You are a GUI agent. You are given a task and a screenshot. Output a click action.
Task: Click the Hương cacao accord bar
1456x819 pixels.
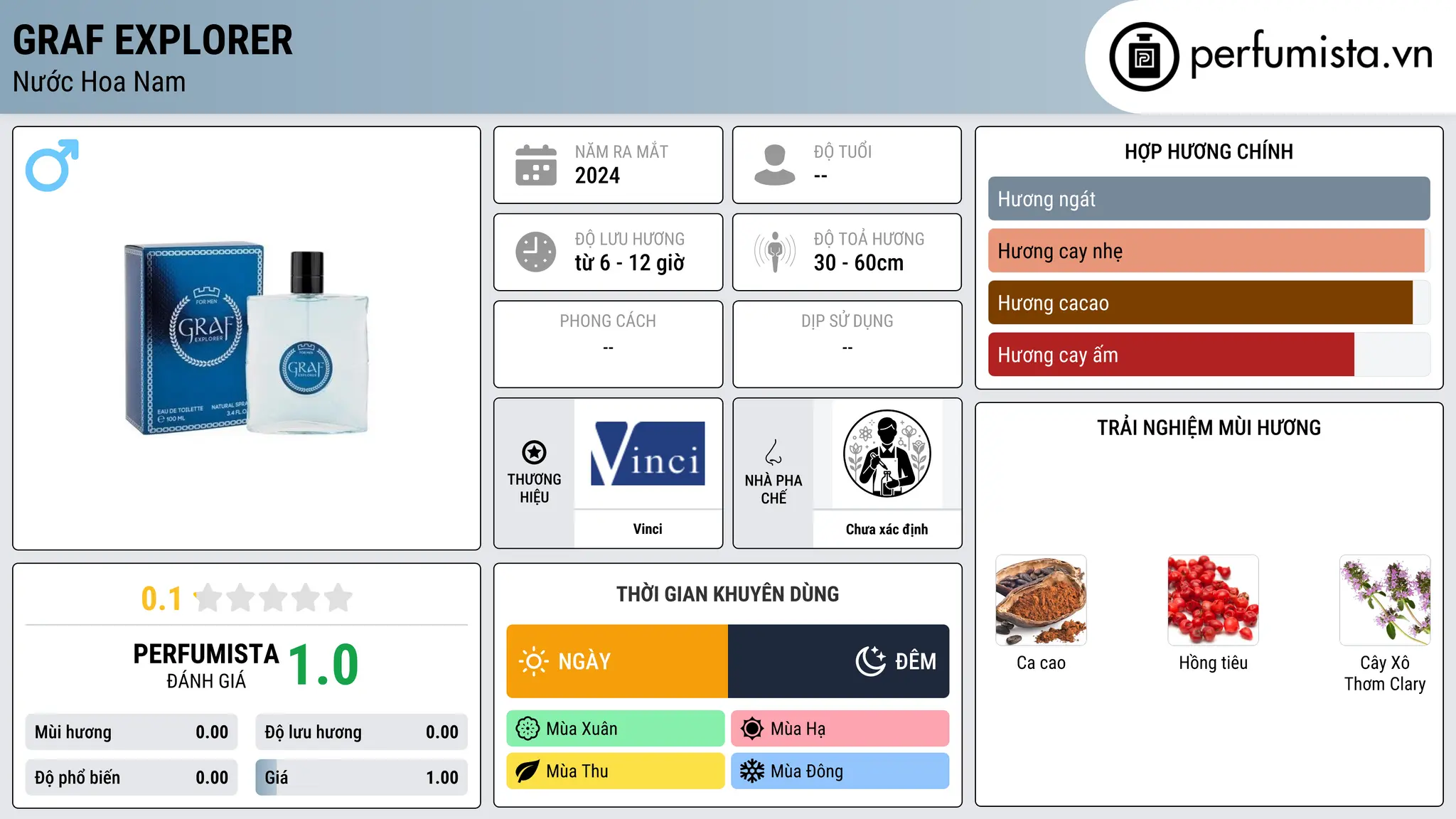pos(1209,303)
